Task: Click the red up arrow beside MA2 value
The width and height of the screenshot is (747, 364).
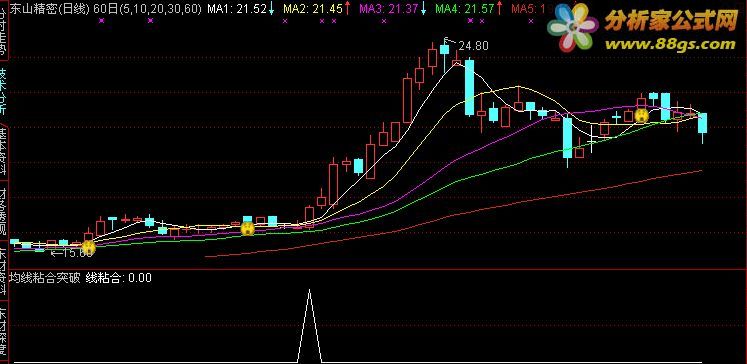Action: tap(348, 9)
